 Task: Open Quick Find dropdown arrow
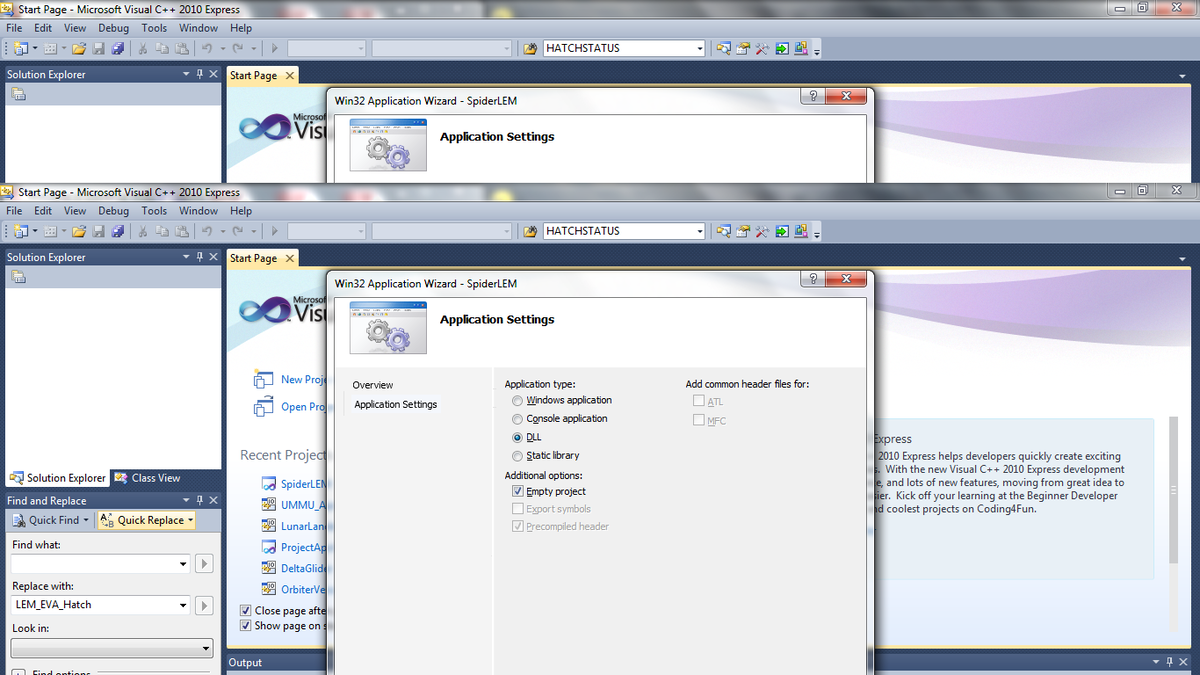pos(86,520)
